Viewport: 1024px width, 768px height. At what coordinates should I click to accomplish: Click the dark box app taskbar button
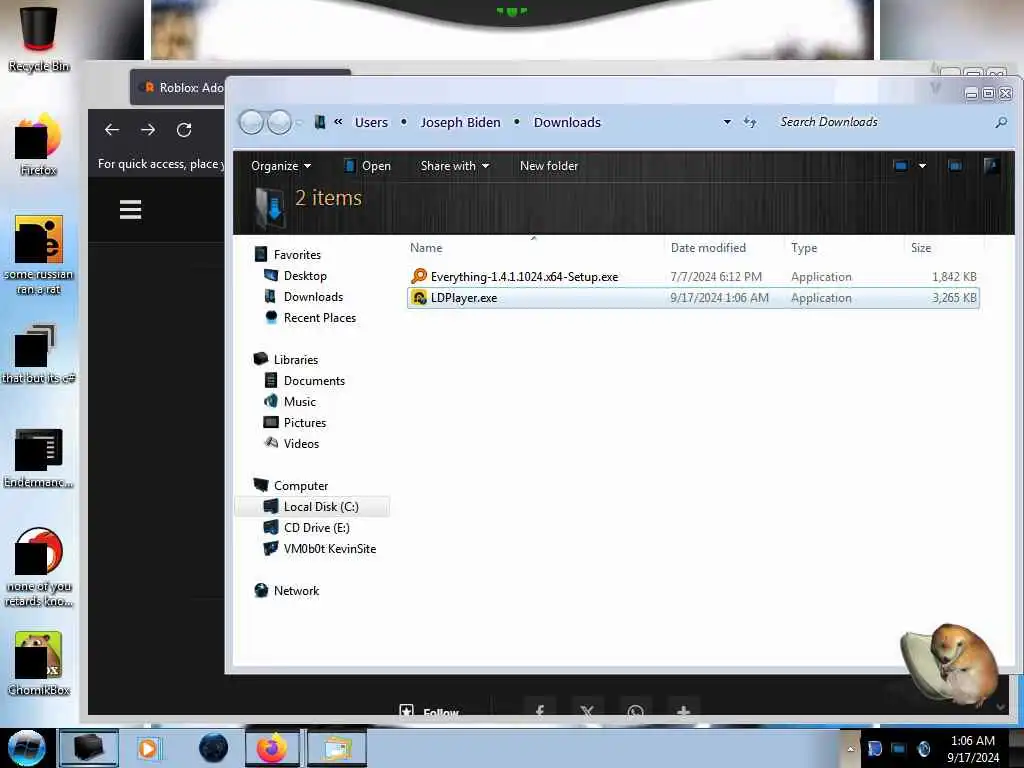[x=89, y=748]
